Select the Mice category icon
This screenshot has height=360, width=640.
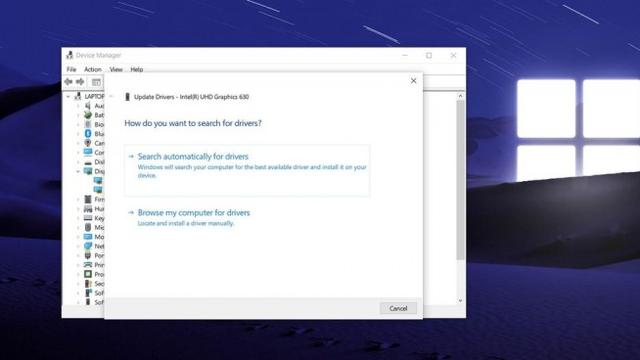click(88, 227)
